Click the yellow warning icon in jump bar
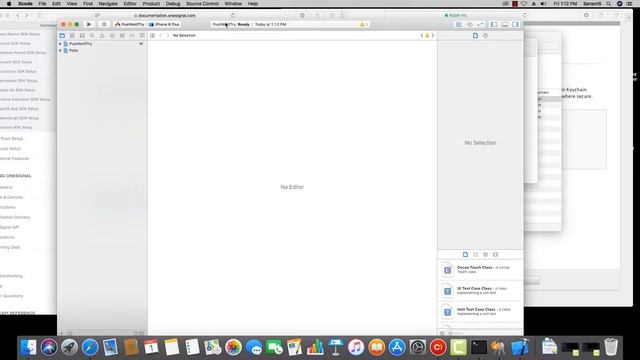Image resolution: width=640 pixels, height=360 pixels. (427, 36)
